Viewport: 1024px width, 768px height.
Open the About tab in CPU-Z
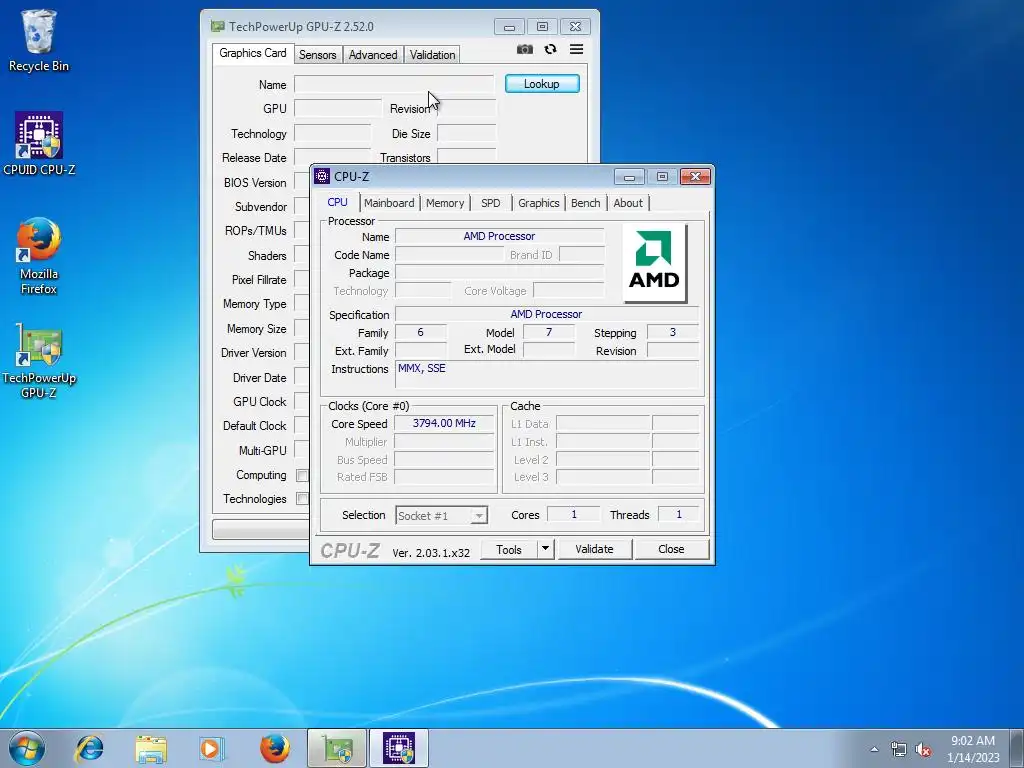[628, 203]
